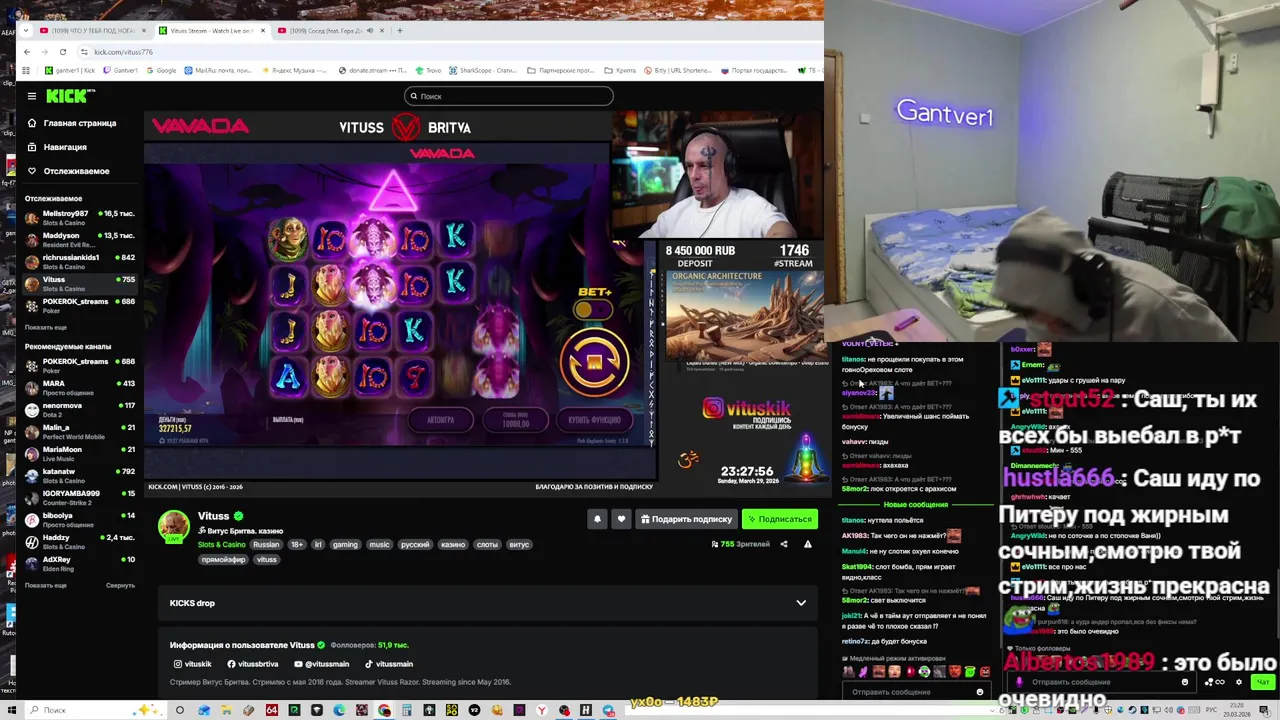Click Подарить подписку button
Viewport: 1280px width, 720px height.
[x=686, y=519]
